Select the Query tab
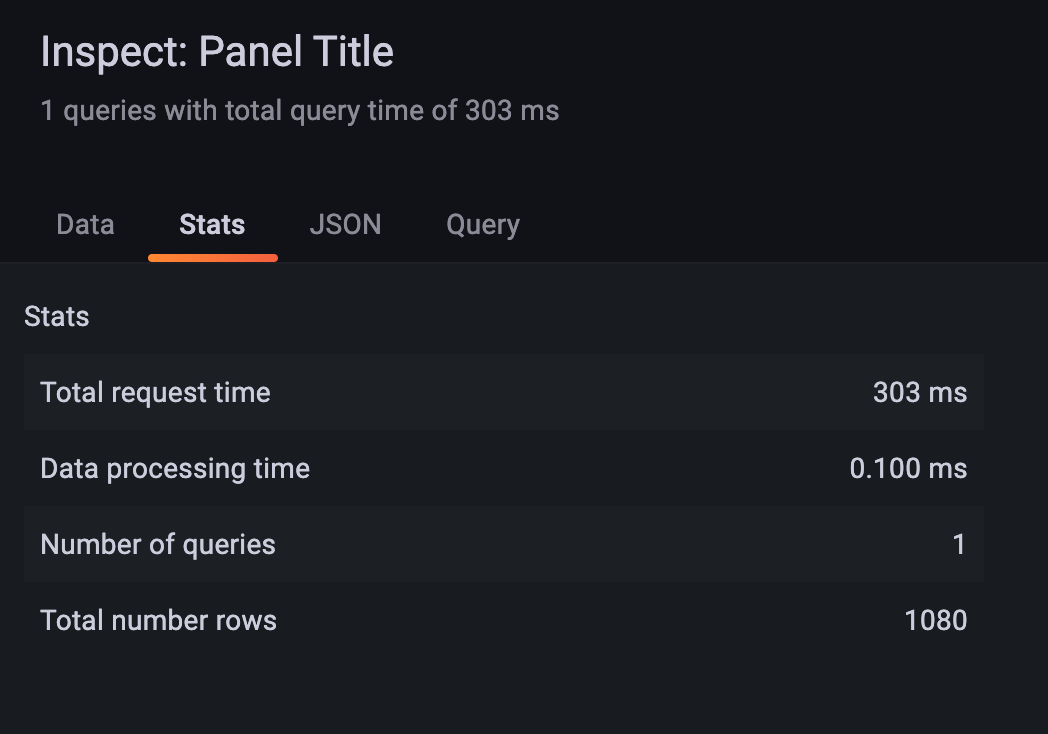The height and width of the screenshot is (734, 1048). click(x=483, y=224)
